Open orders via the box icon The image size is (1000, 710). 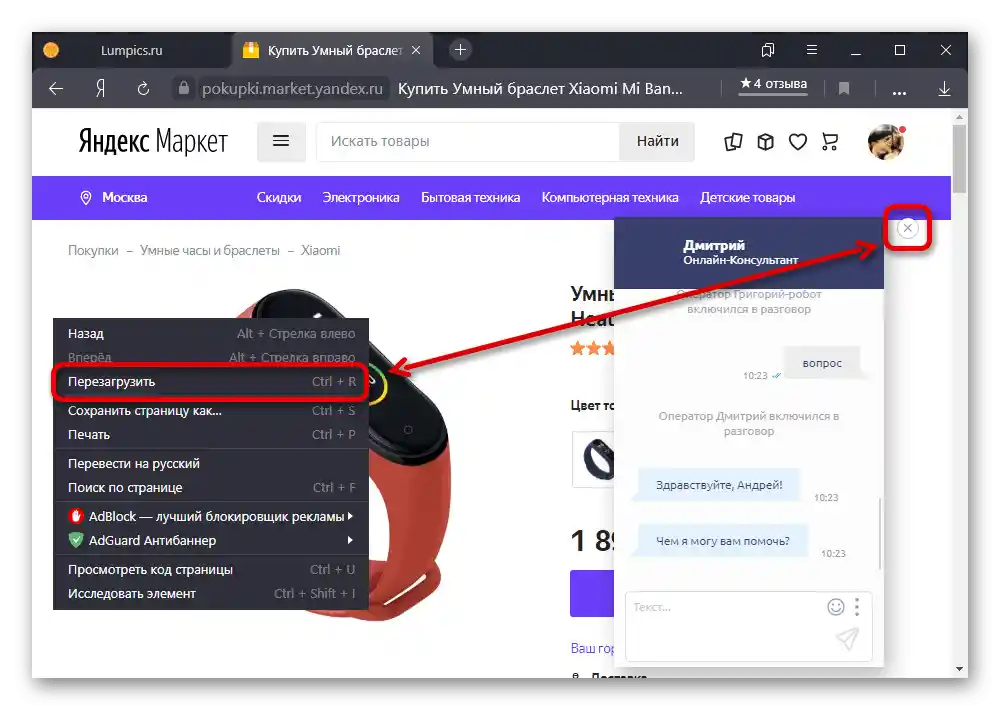pyautogui.click(x=765, y=141)
